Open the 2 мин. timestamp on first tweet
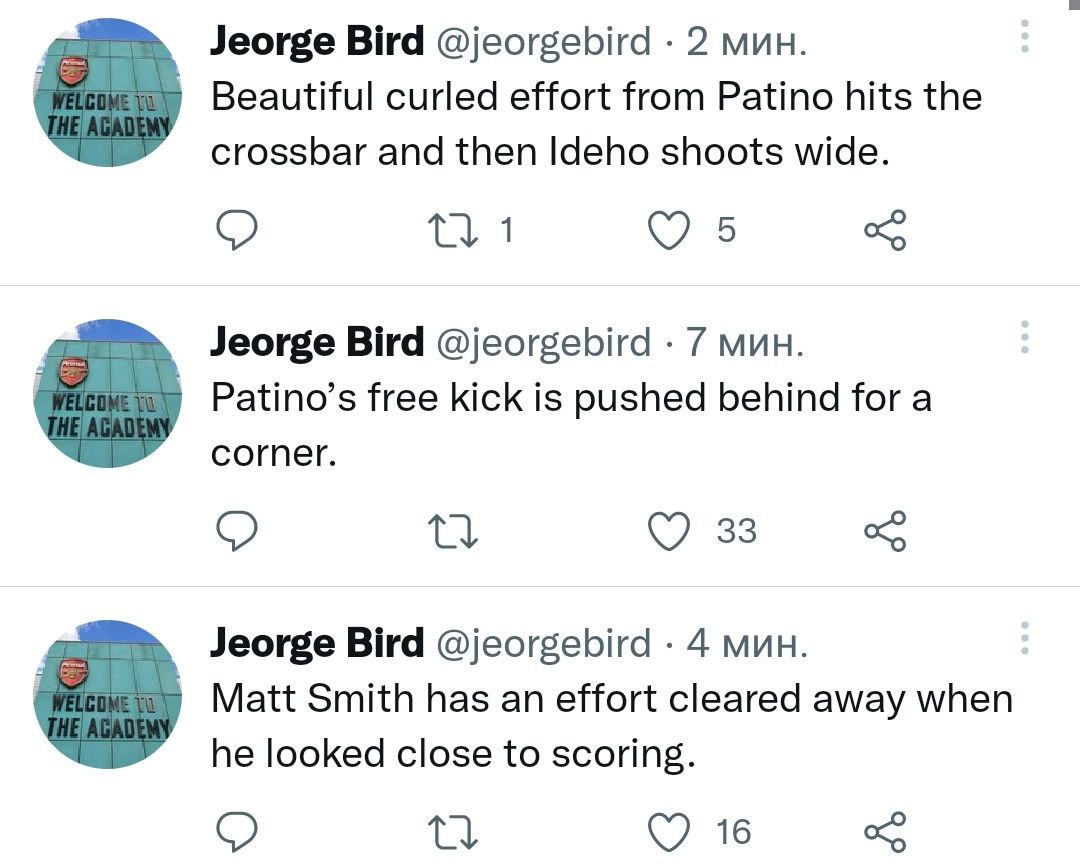The width and height of the screenshot is (1080, 864). click(747, 41)
